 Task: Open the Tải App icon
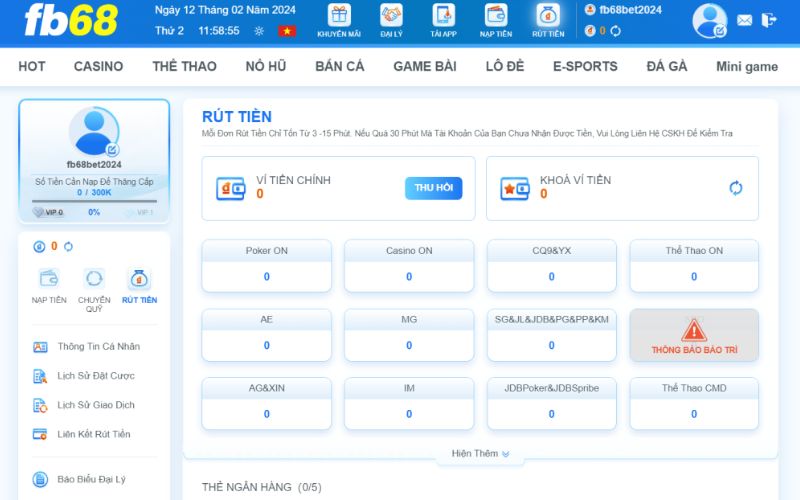pos(443,16)
